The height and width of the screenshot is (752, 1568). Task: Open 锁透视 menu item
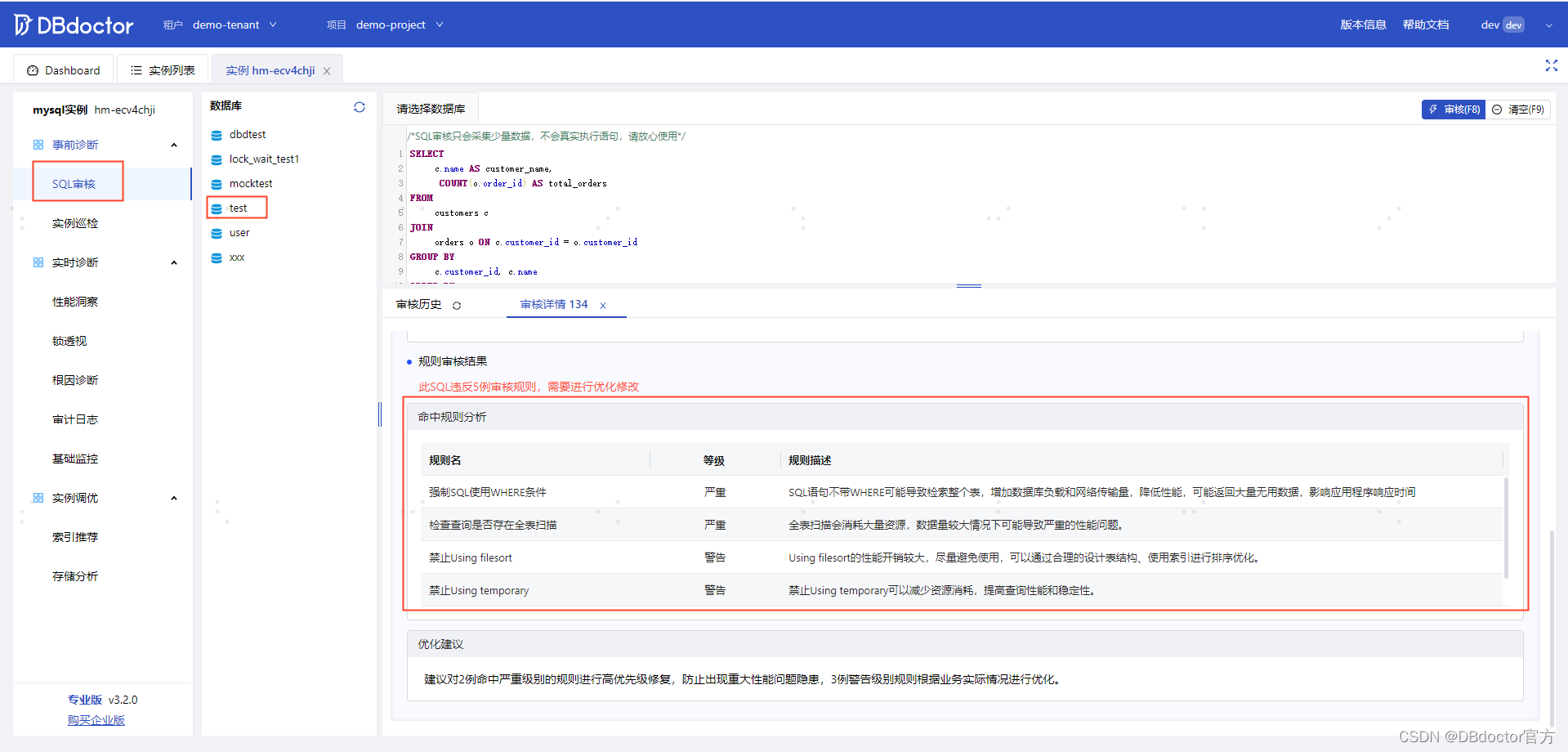tap(69, 341)
